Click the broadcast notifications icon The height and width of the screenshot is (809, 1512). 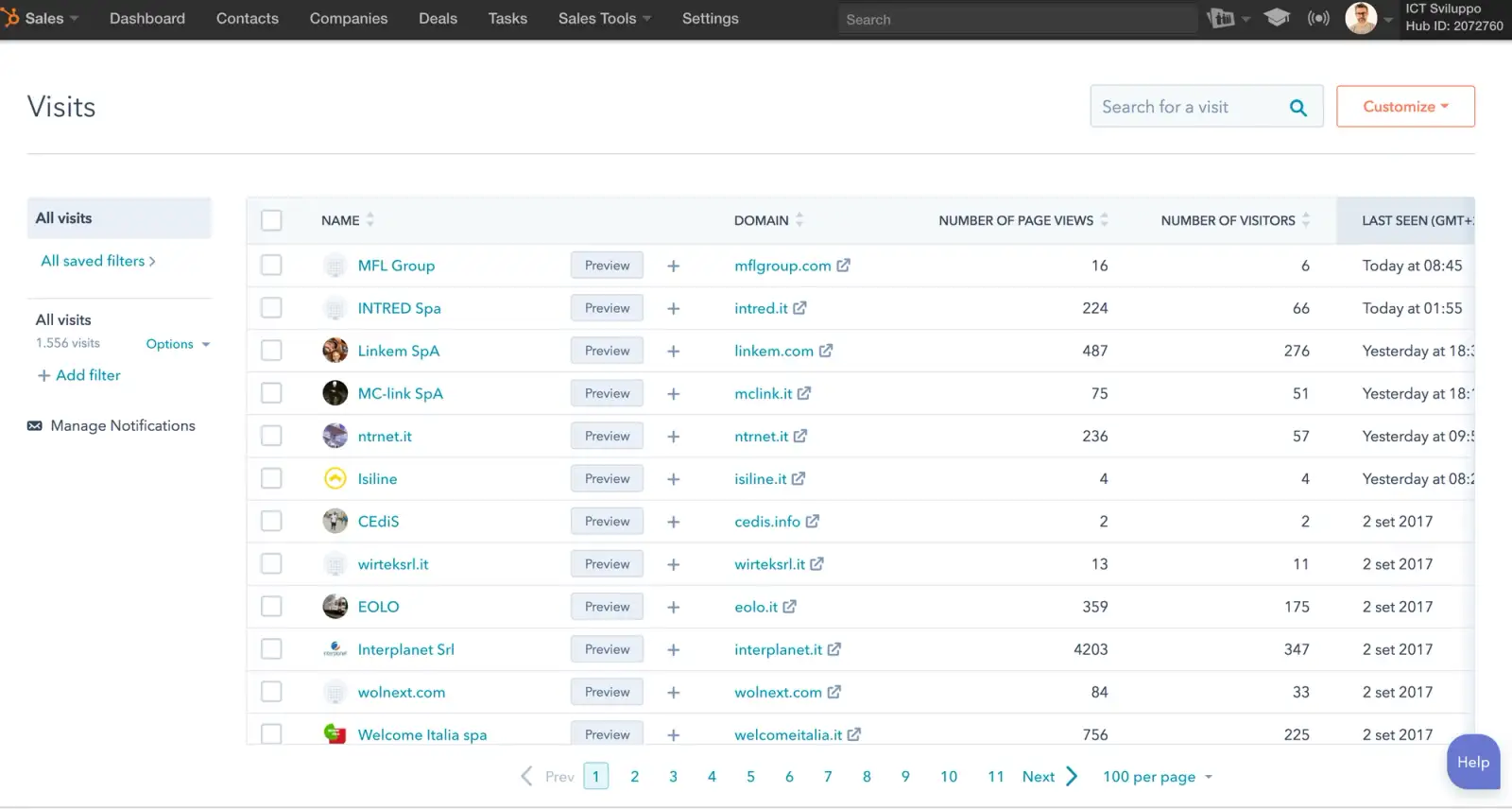tap(1318, 18)
